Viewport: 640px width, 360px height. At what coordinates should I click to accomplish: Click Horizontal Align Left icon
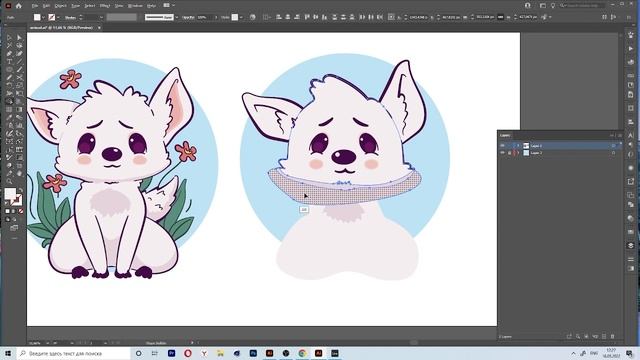[x=279, y=17]
